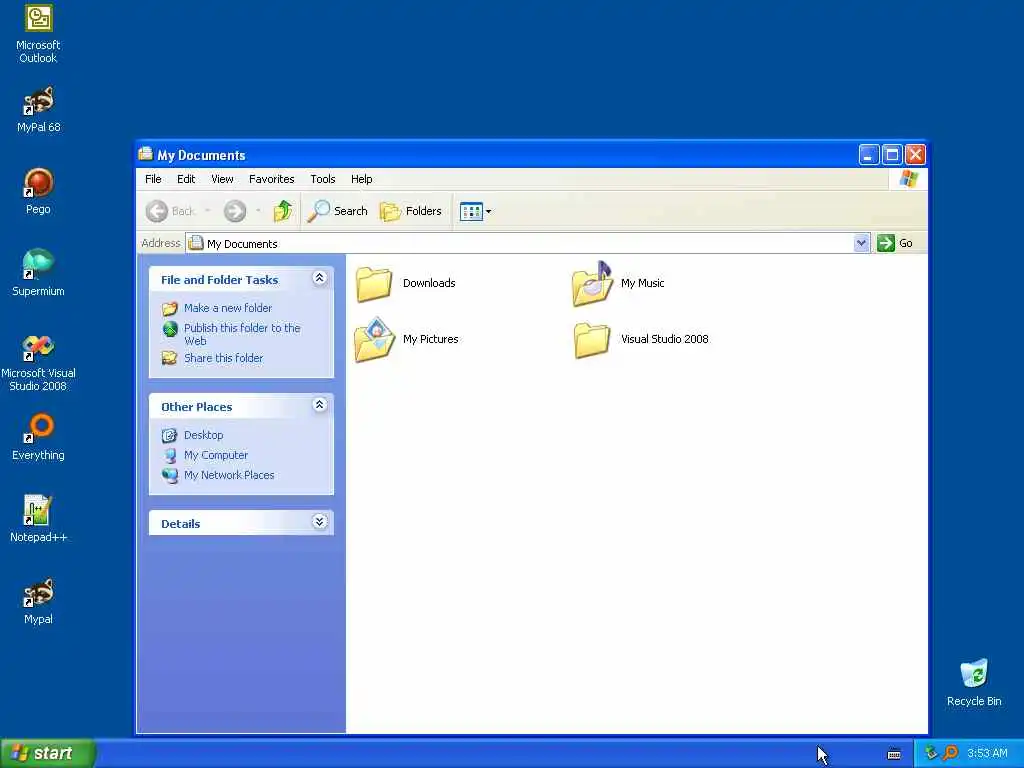Click Make a new folder link

tap(228, 308)
